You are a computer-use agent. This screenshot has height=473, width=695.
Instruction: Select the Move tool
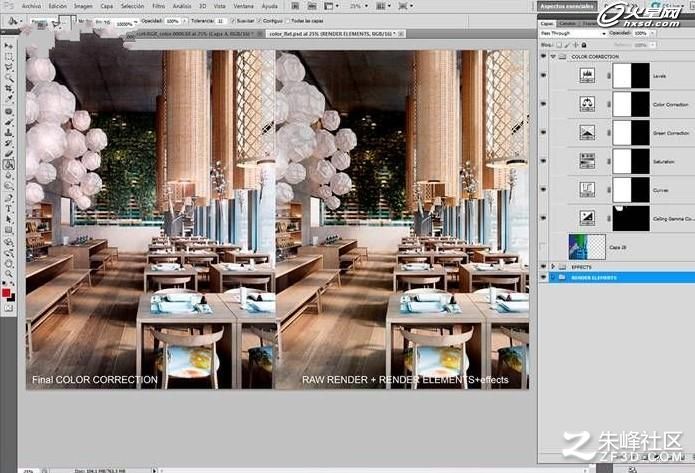point(8,46)
